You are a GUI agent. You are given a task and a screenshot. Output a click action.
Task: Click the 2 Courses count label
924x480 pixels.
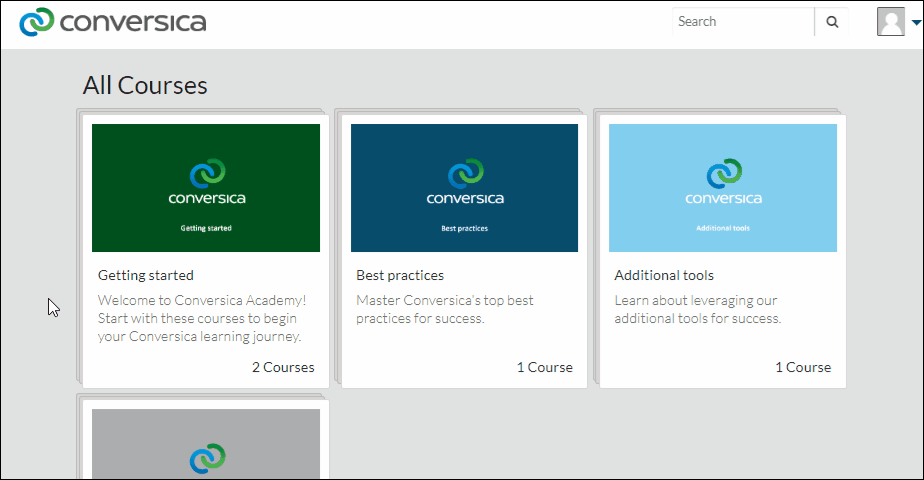coord(283,367)
